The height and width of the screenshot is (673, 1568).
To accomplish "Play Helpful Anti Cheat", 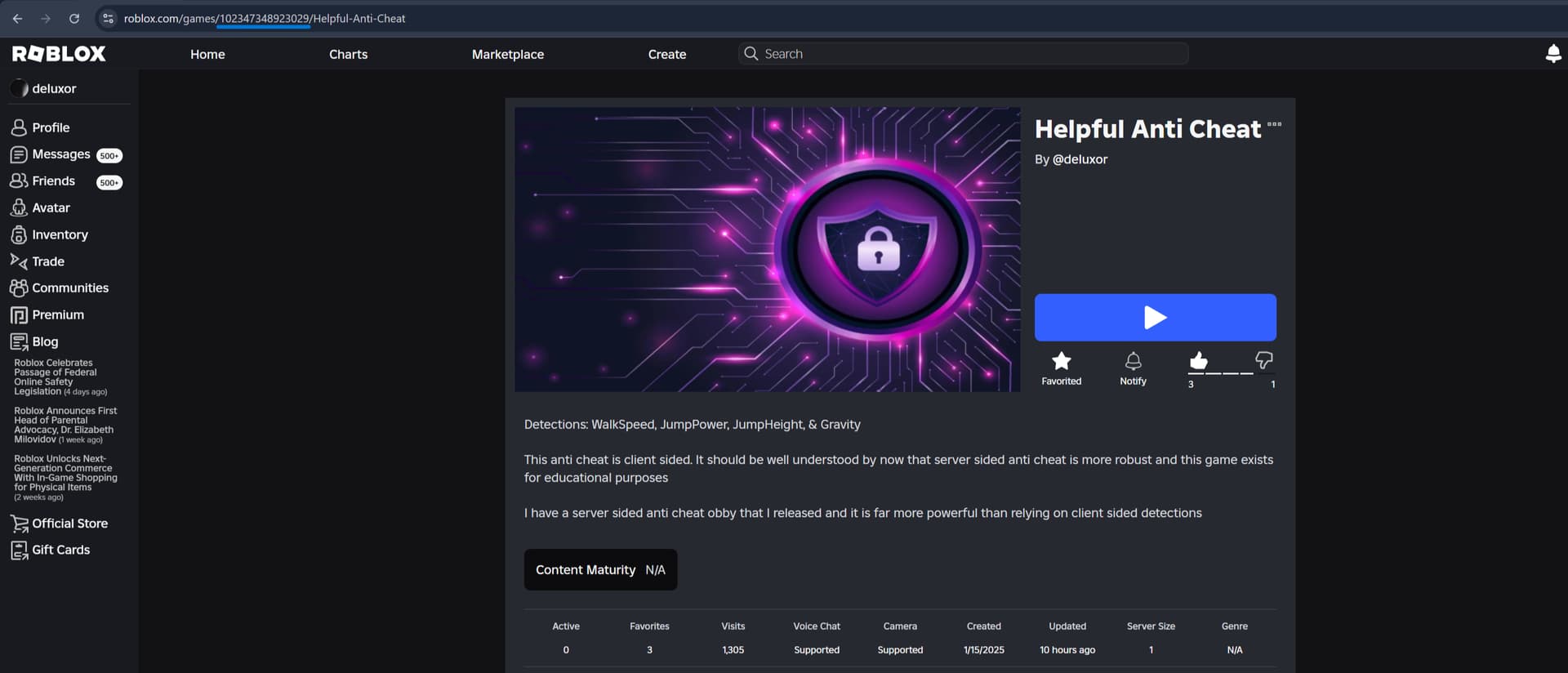I will 1155,318.
